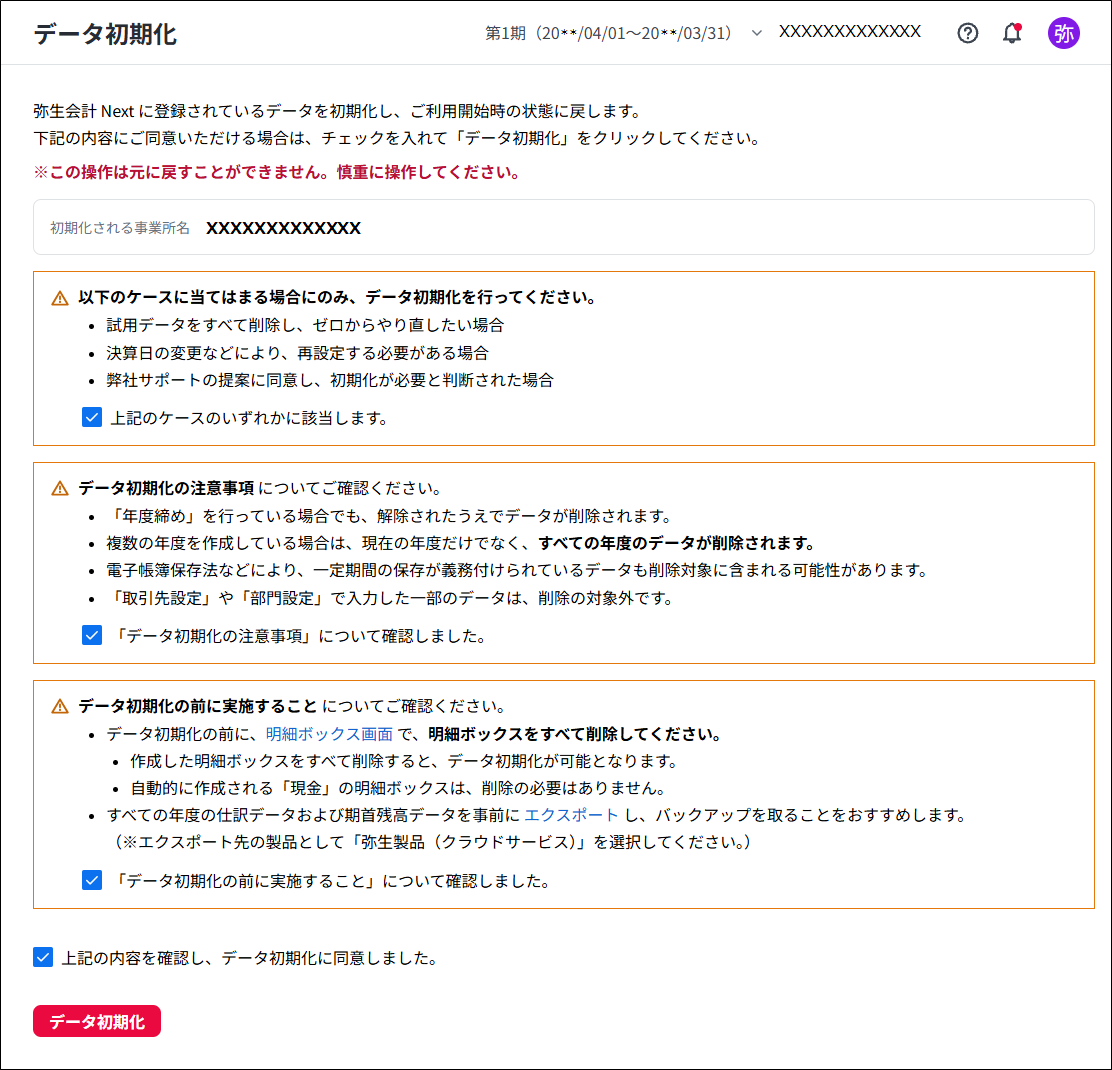Select the 第1期 fiscal period text
This screenshot has width=1112, height=1070.
[x=608, y=33]
